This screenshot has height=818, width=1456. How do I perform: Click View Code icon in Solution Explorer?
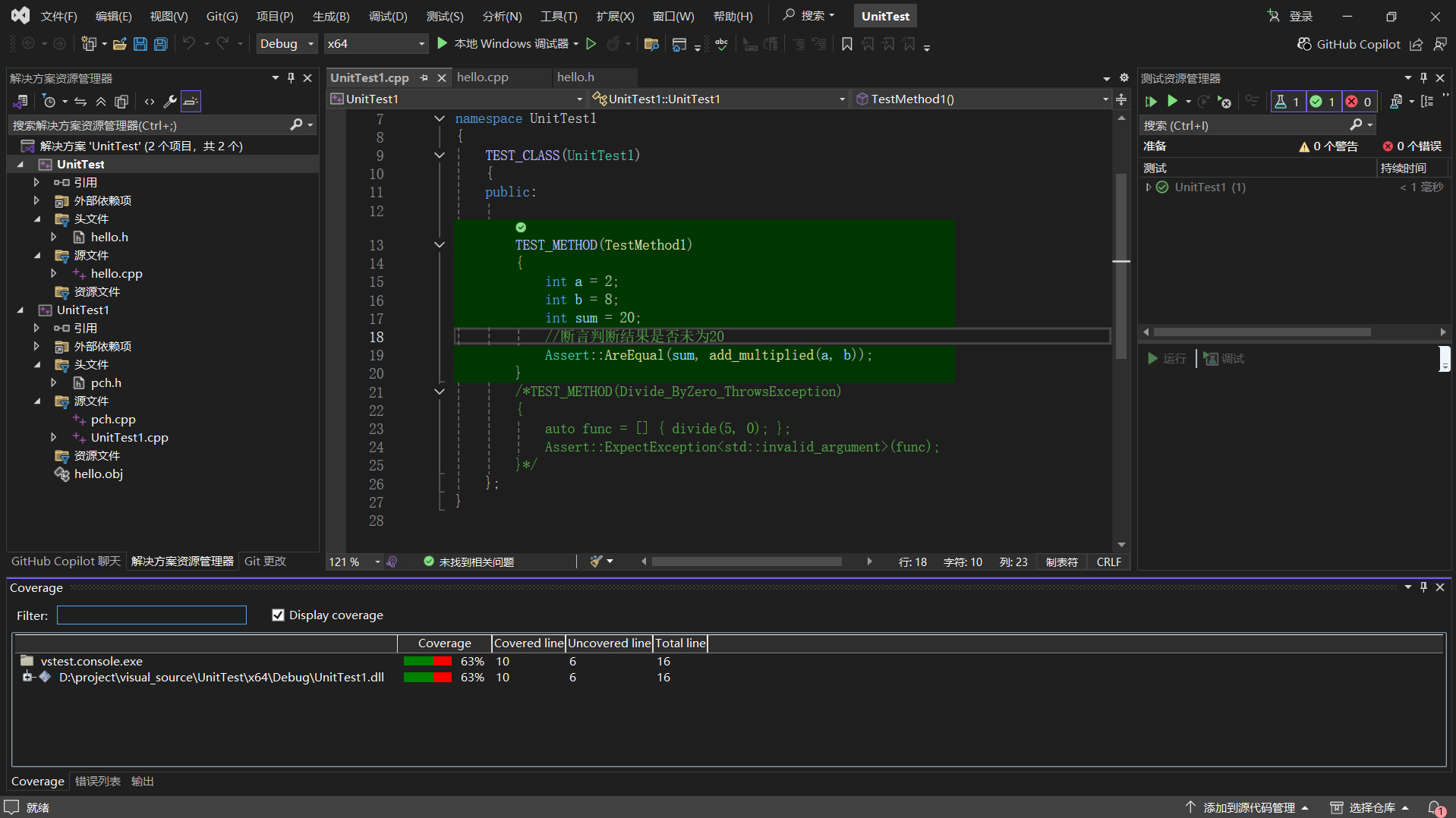[150, 101]
